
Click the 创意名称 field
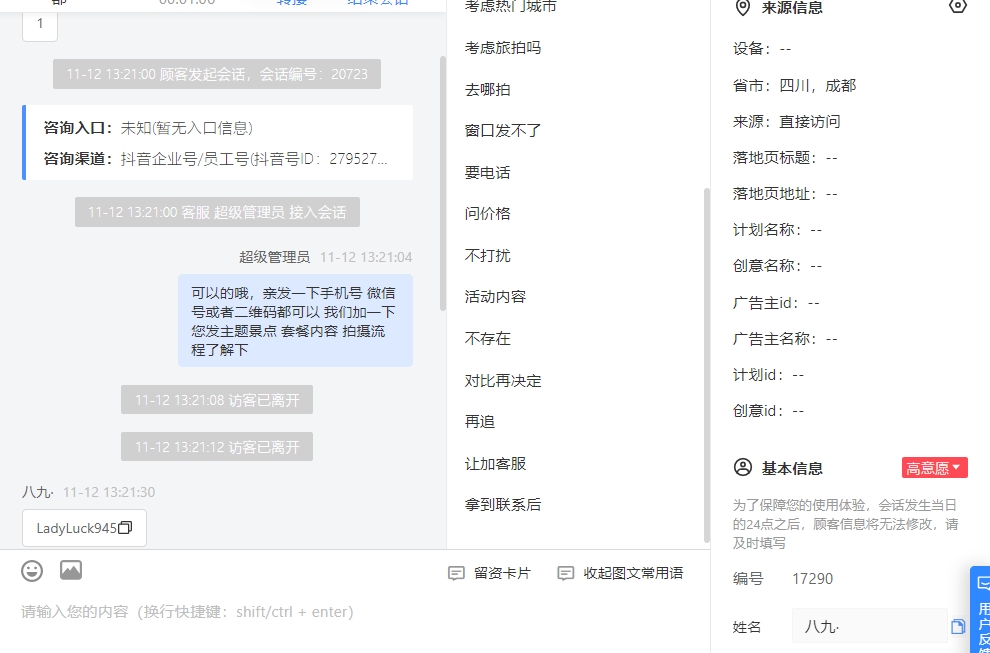point(778,266)
